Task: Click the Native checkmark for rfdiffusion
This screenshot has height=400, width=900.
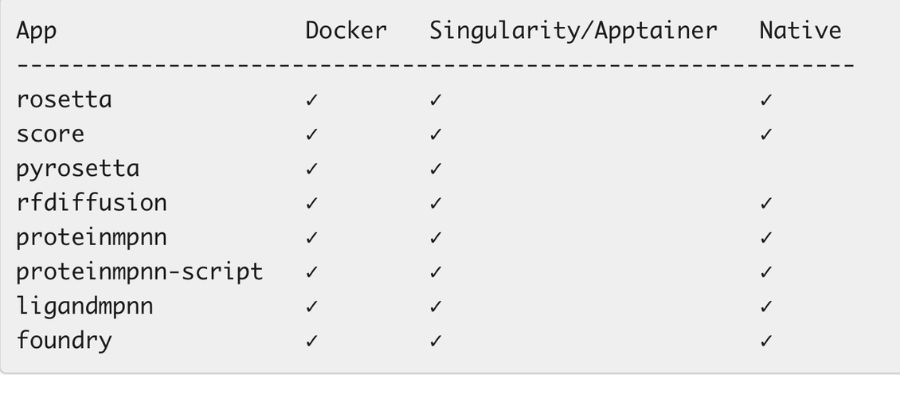Action: (x=766, y=204)
